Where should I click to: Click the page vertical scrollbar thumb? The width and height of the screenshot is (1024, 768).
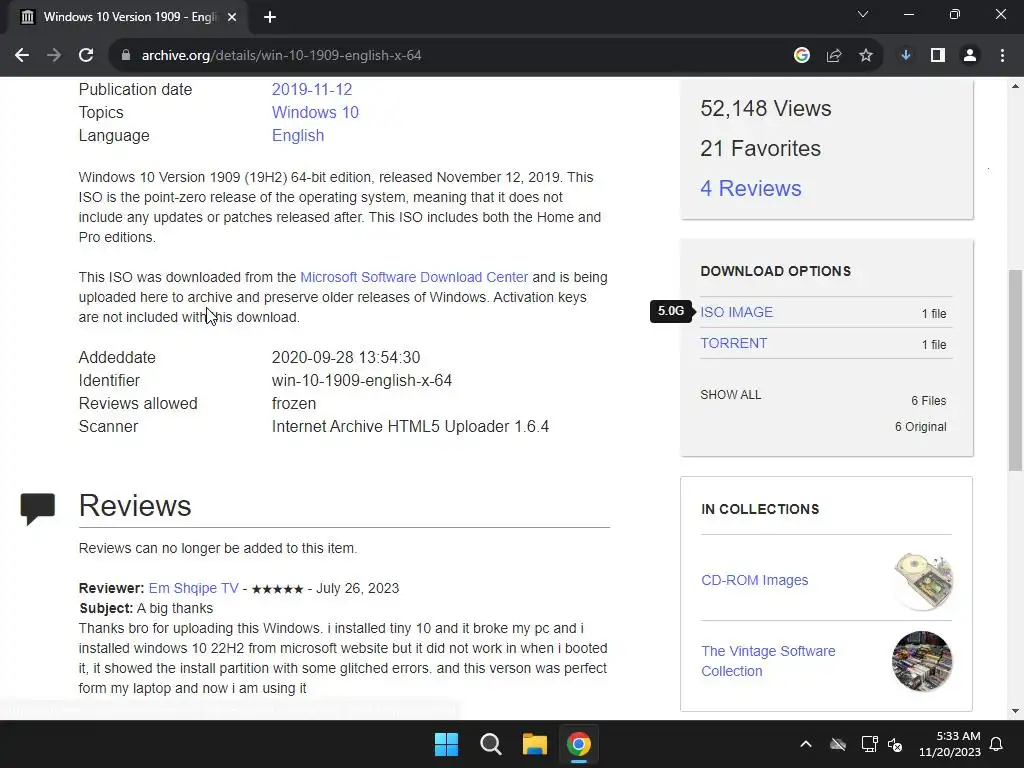coord(1015,370)
